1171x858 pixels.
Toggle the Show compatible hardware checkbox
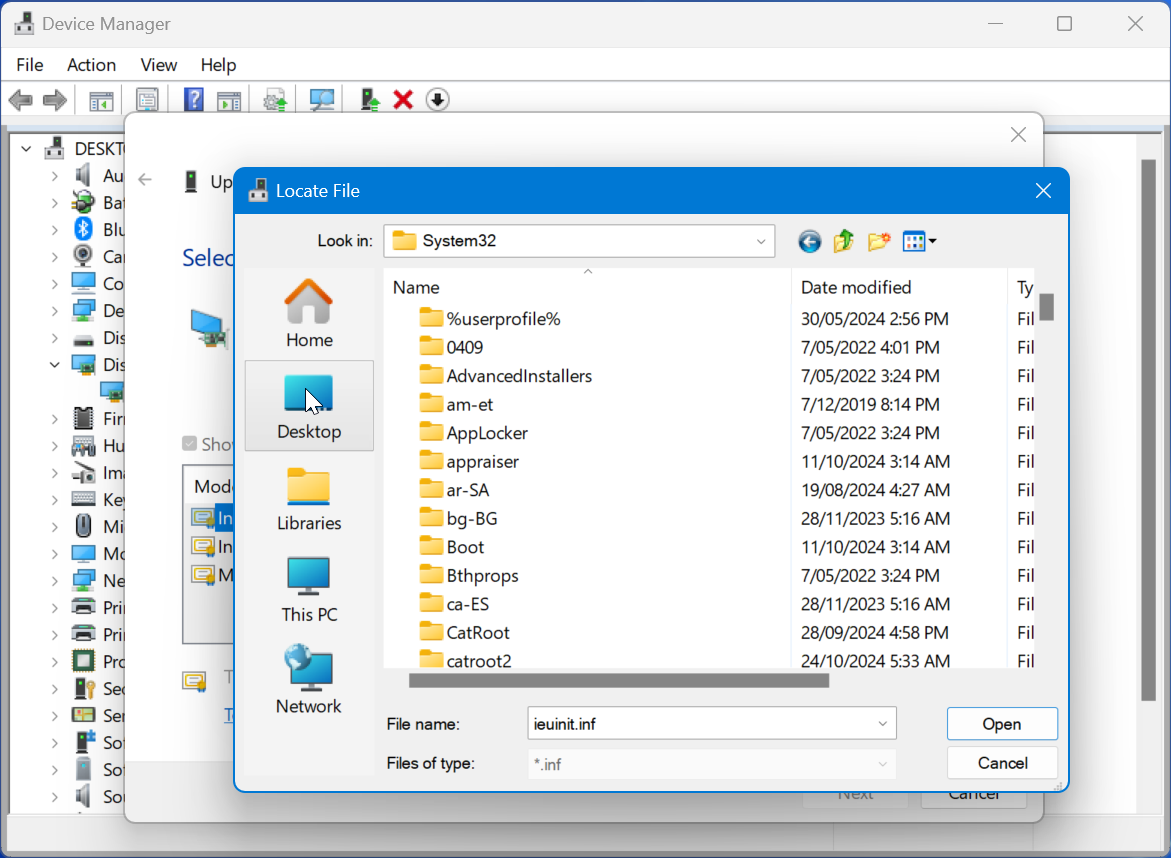coord(190,444)
